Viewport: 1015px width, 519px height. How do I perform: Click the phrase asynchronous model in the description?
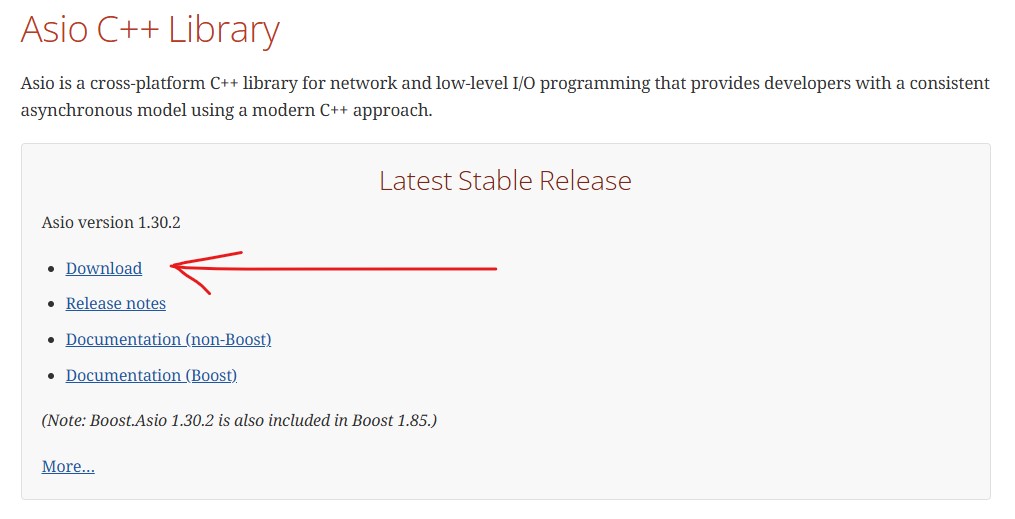click(x=104, y=111)
